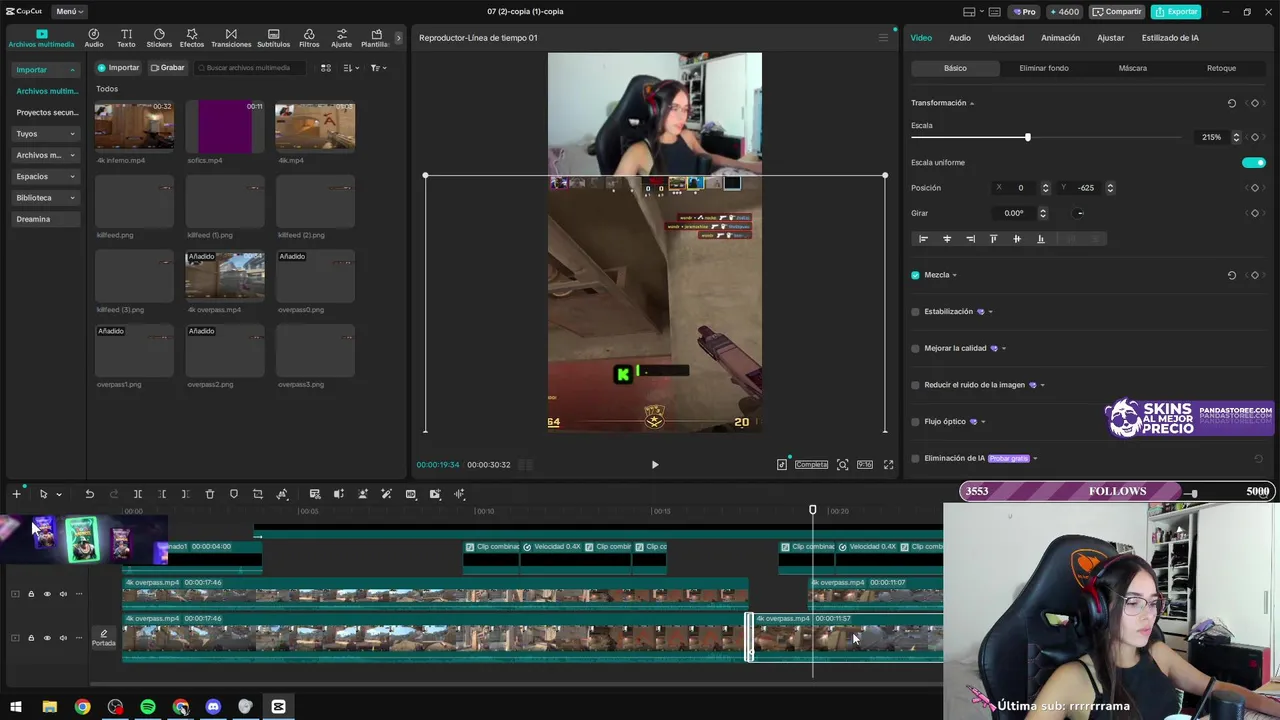Enable the Estabilización checkbox

(915, 312)
